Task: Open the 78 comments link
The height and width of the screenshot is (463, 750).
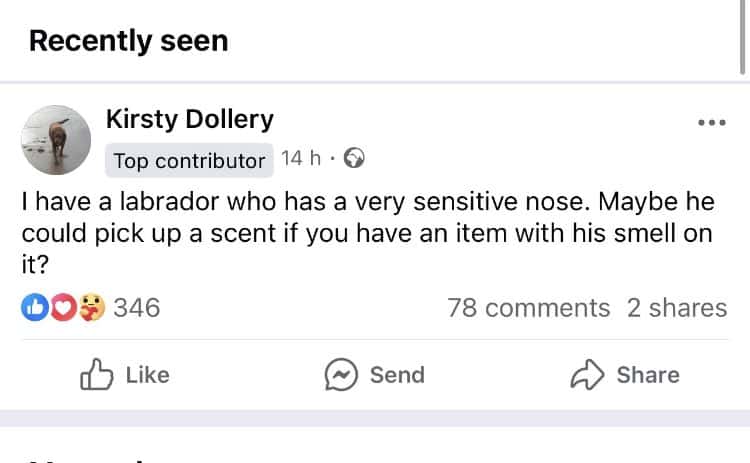Action: [529, 308]
